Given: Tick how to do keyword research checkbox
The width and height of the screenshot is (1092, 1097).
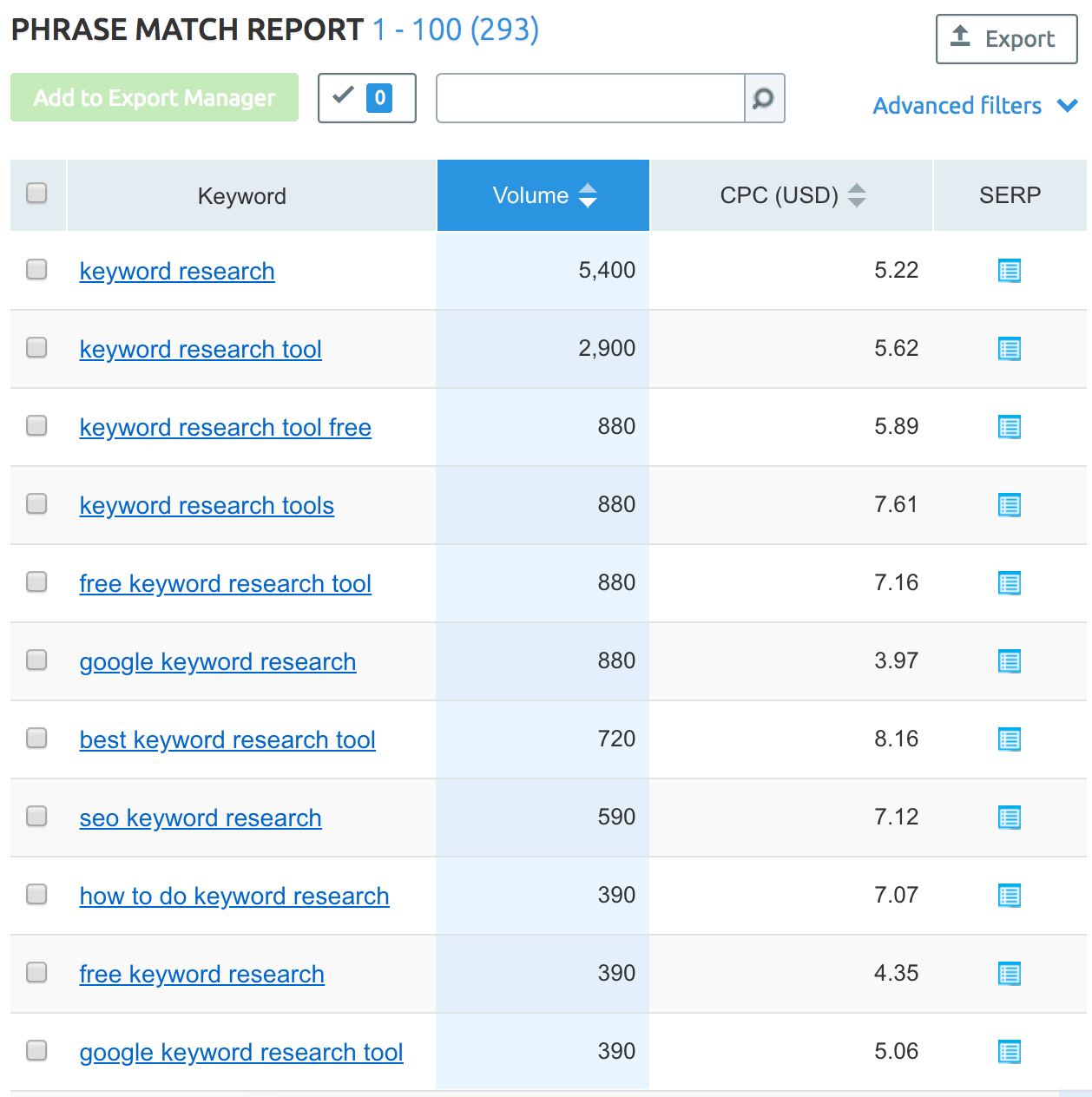Looking at the screenshot, I should (36, 894).
